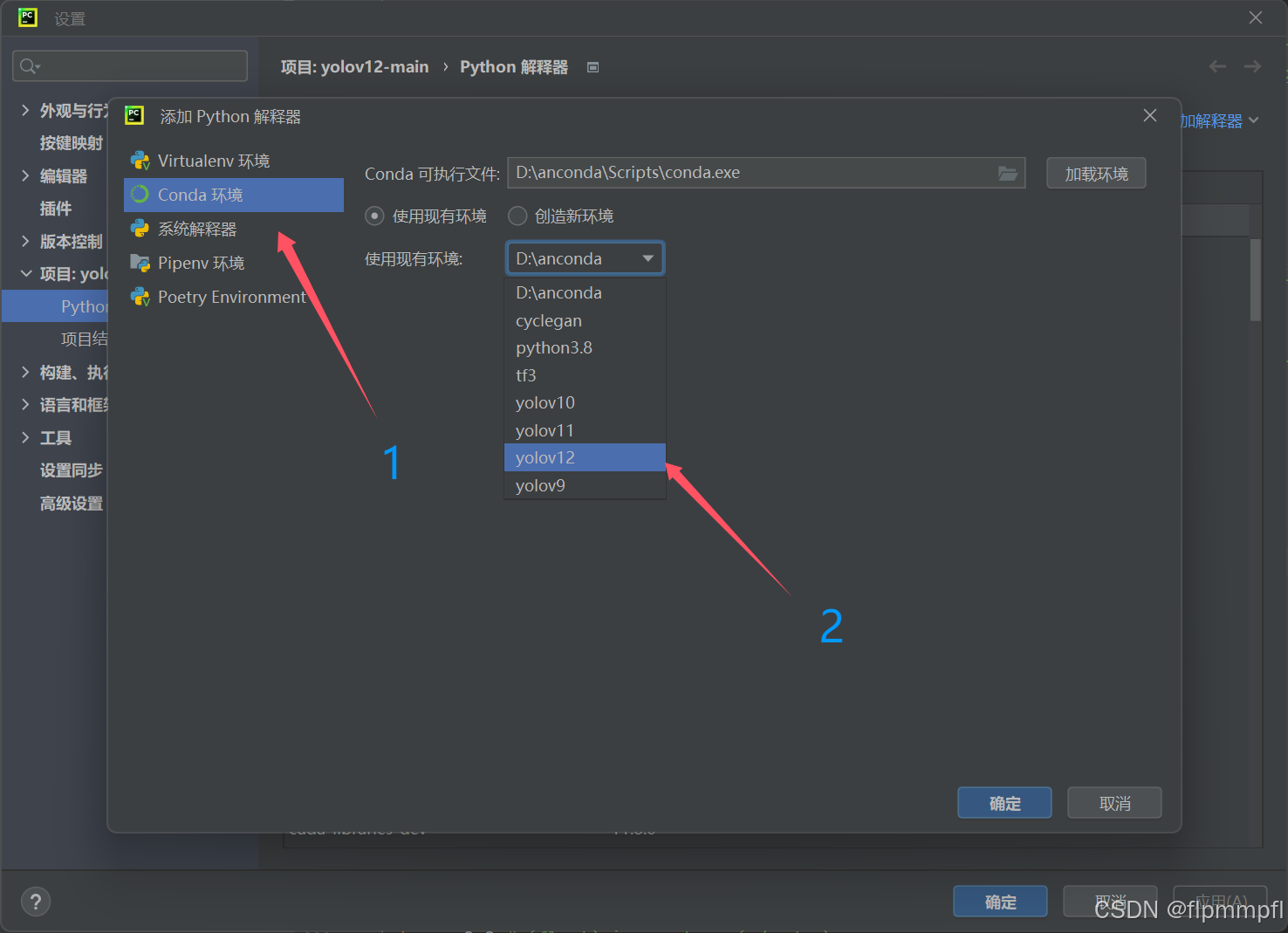
Task: Click 确定 in the settings window
Action: (1000, 902)
